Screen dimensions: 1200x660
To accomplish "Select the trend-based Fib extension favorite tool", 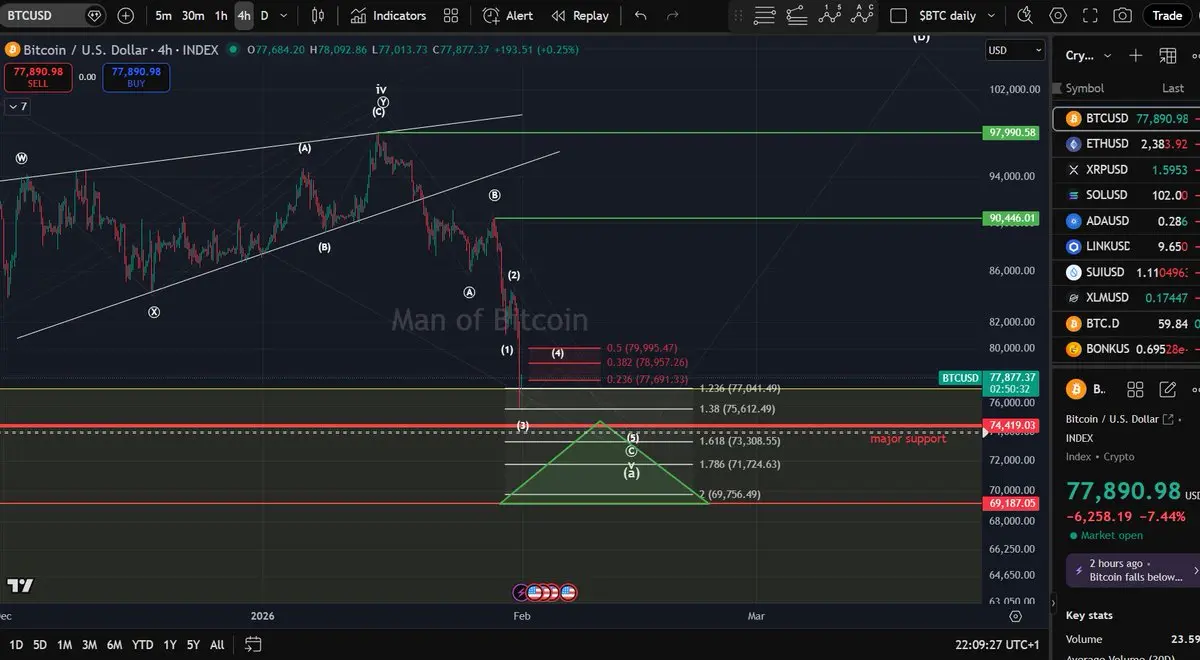I will pyautogui.click(x=797, y=15).
